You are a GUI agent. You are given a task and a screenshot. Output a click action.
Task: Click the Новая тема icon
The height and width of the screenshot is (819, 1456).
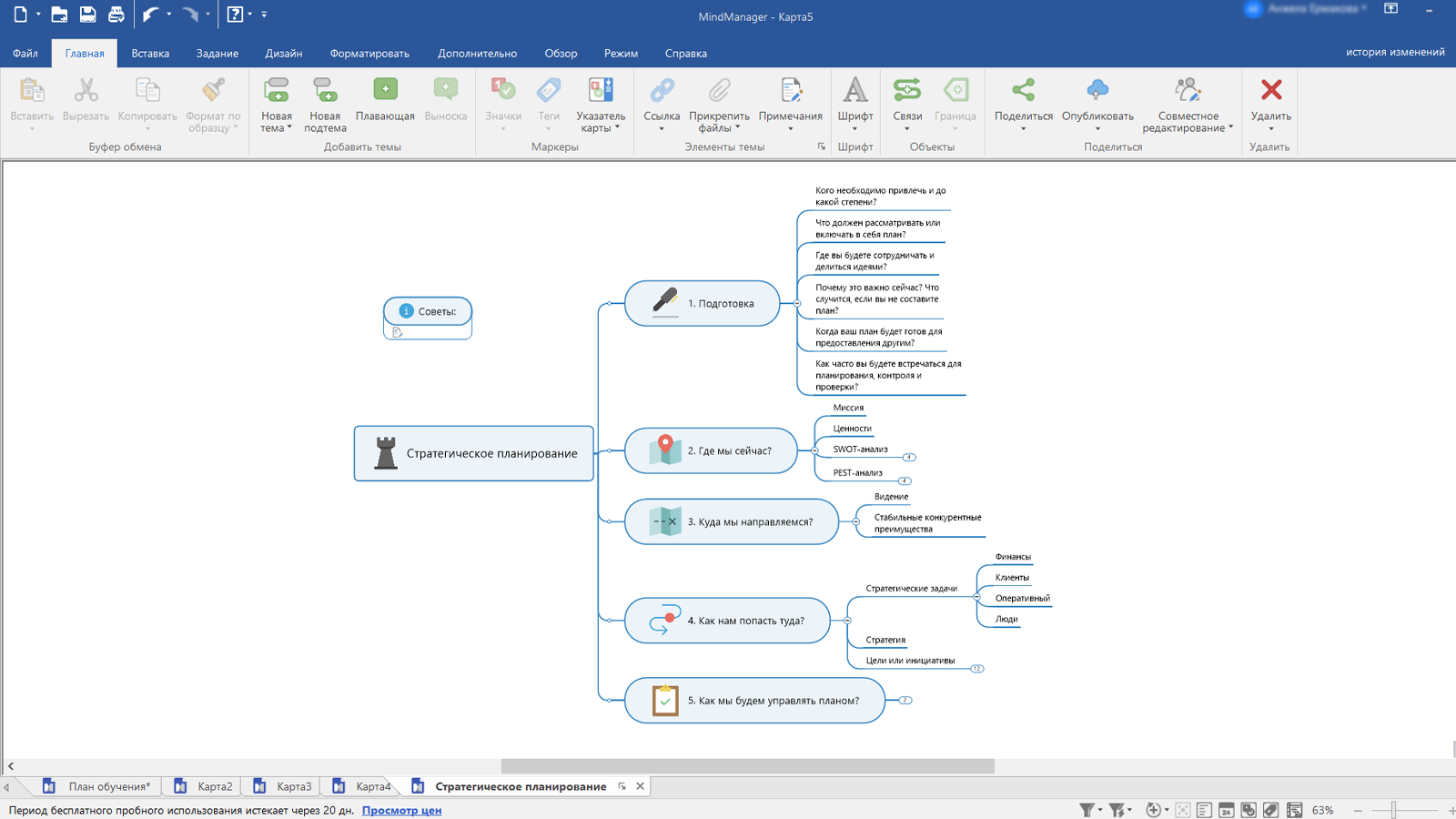(x=277, y=91)
